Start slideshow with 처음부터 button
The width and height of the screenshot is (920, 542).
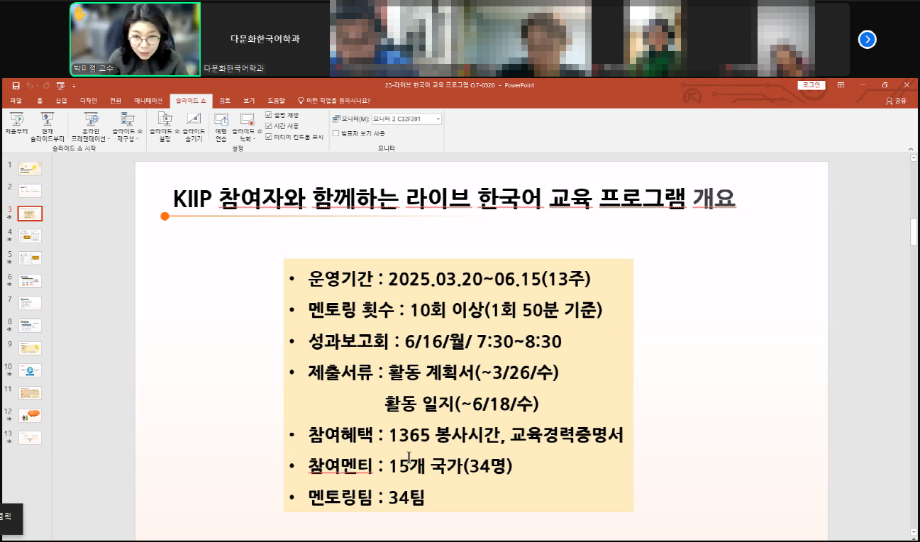[16, 124]
